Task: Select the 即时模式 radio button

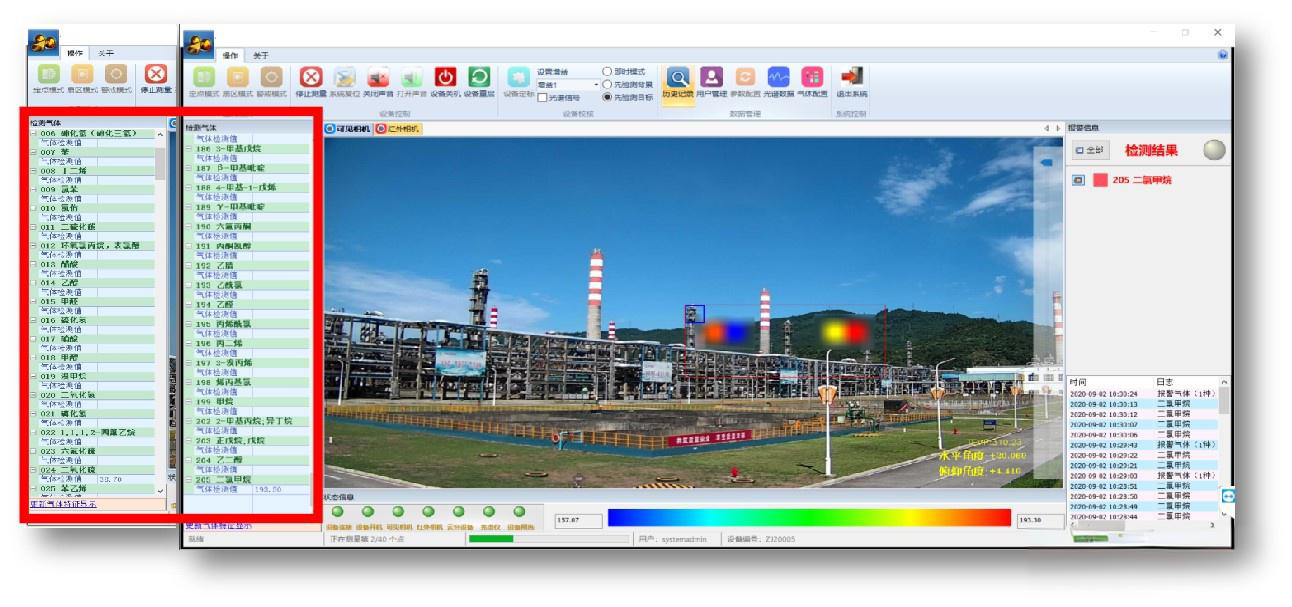Action: pos(607,72)
